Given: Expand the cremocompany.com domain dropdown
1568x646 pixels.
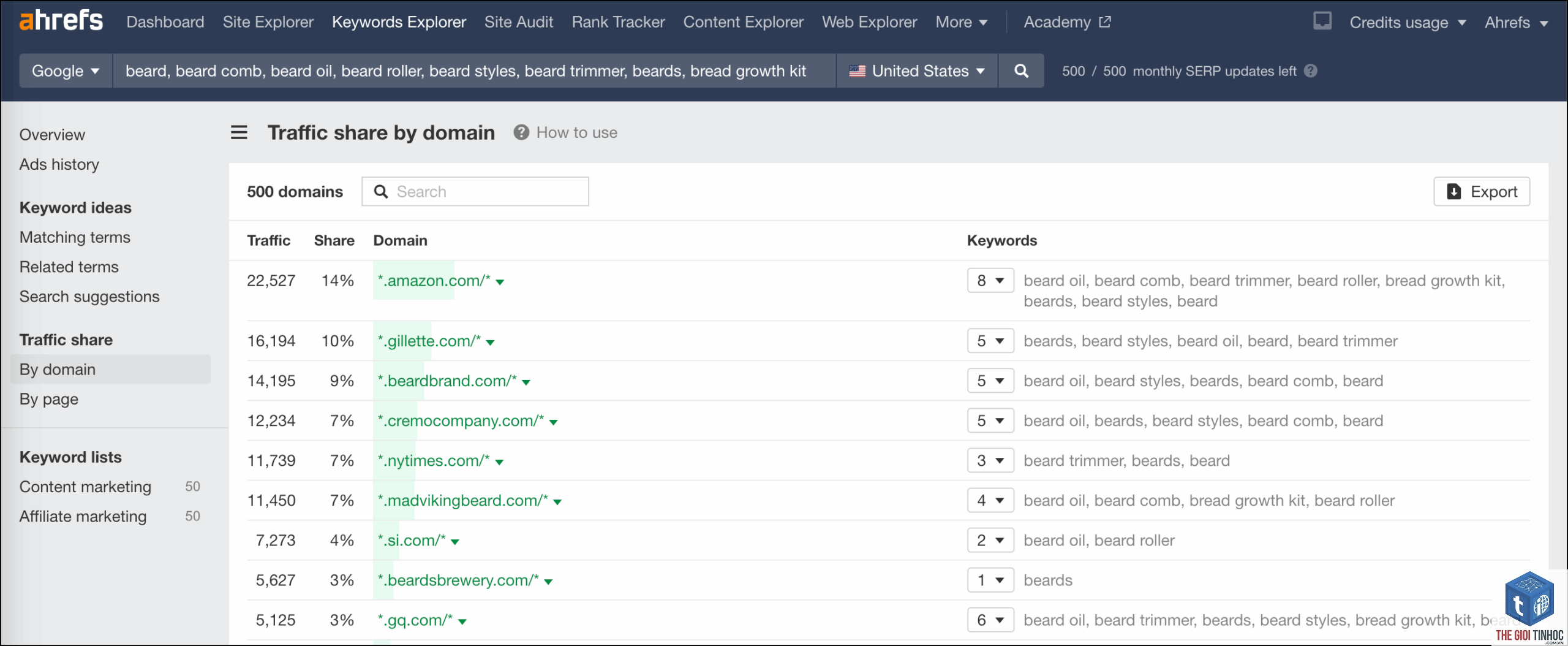Looking at the screenshot, I should (x=553, y=422).
